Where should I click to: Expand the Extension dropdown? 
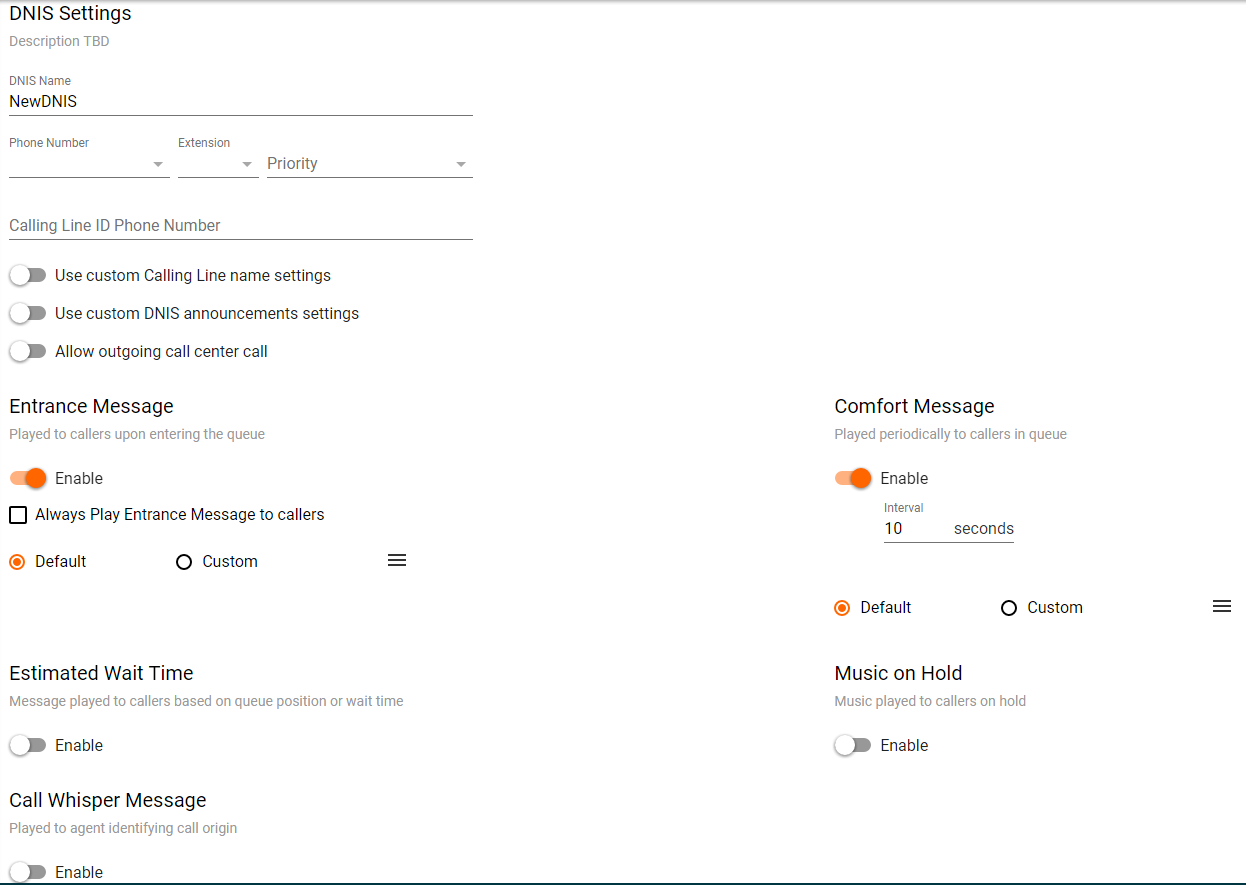pyautogui.click(x=218, y=164)
